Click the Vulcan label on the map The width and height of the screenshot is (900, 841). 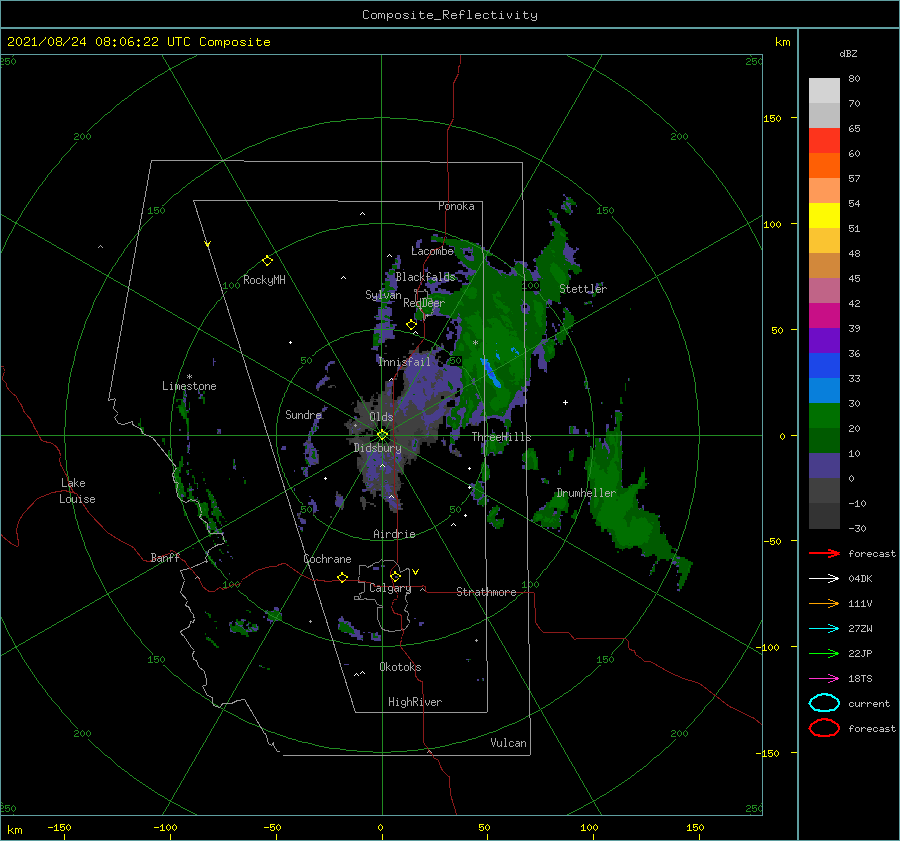tap(509, 743)
